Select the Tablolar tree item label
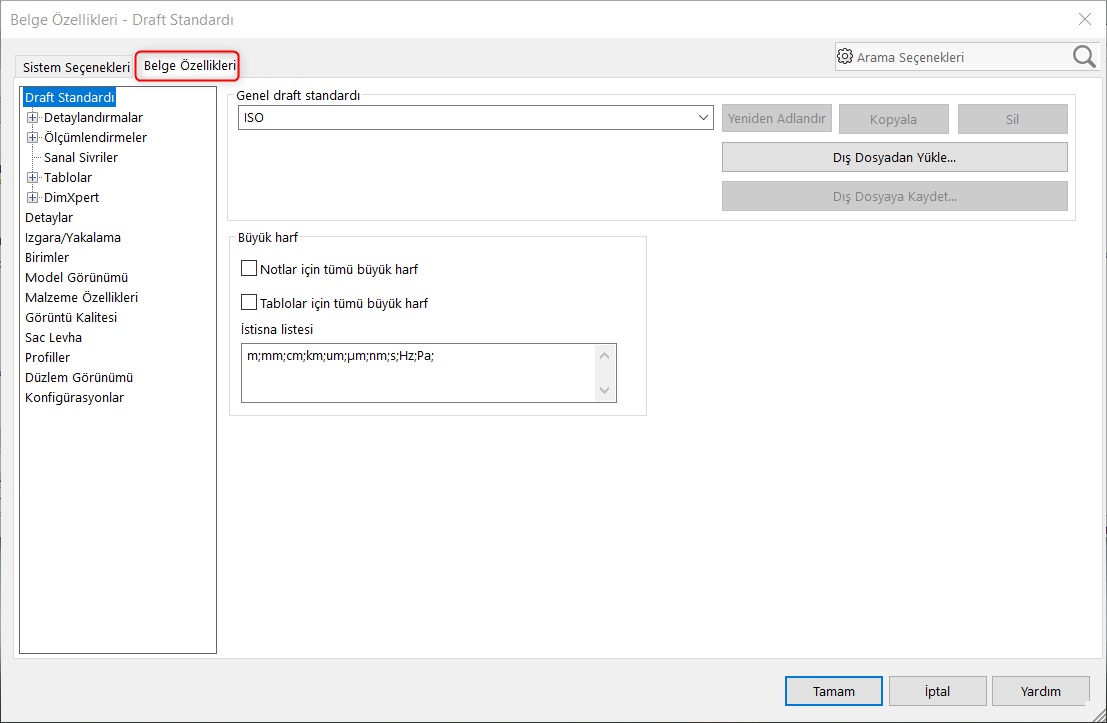The image size is (1107, 723). point(68,177)
